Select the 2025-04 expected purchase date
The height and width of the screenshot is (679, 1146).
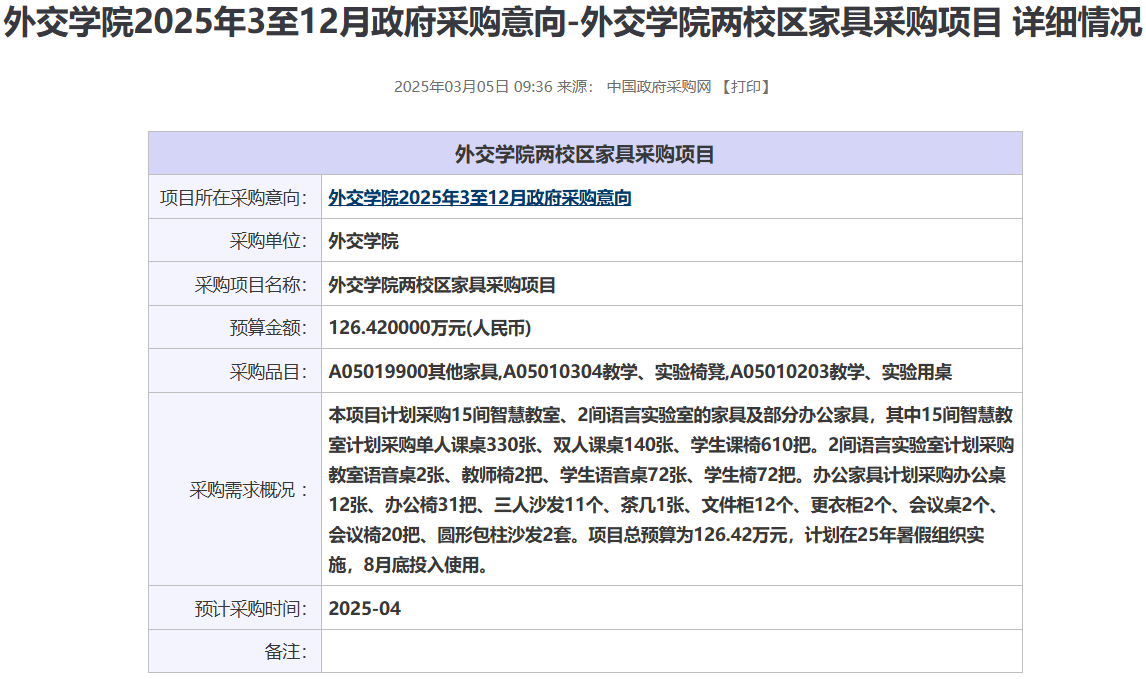(364, 608)
